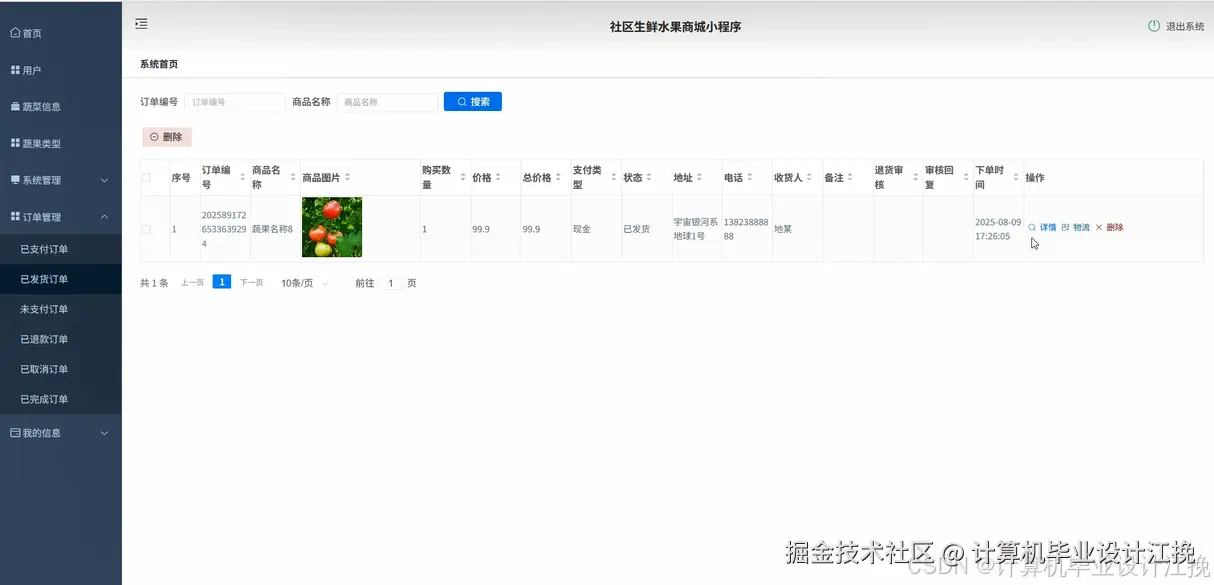The image size is (1214, 585).
Task: Check the checkbox for order row 1
Action: [x=146, y=227]
